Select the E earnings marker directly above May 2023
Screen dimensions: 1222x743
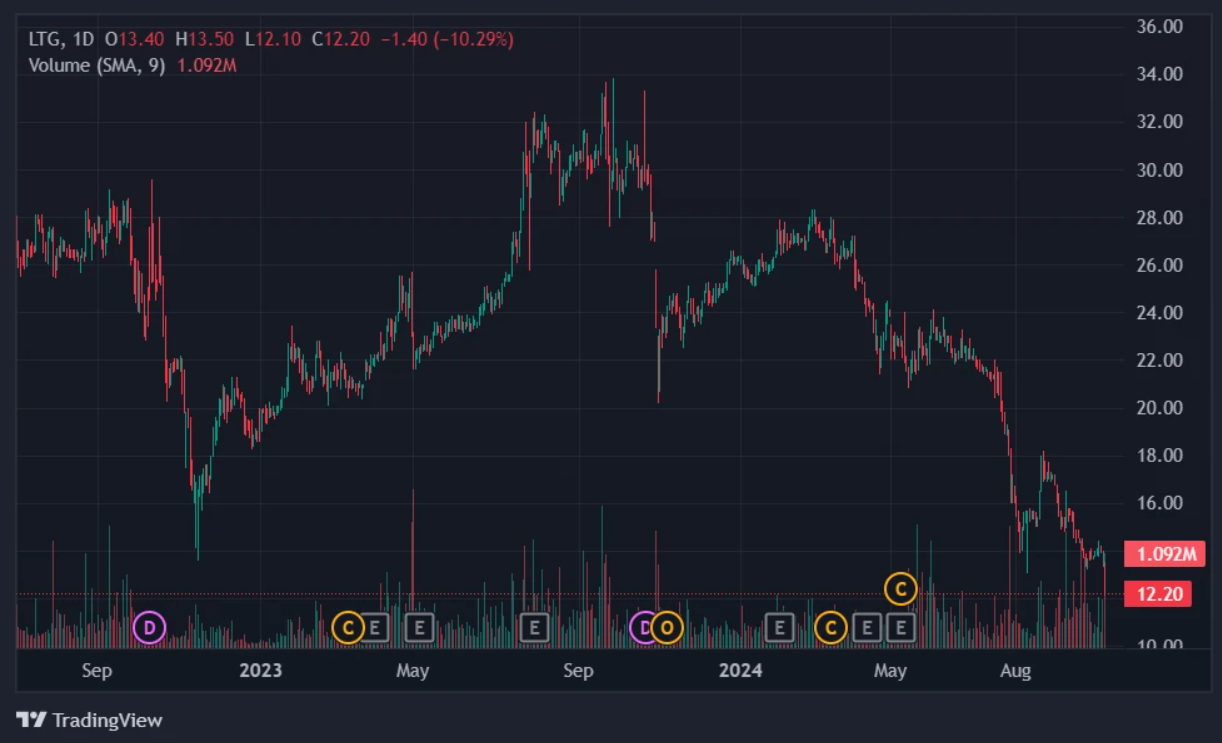pos(420,628)
